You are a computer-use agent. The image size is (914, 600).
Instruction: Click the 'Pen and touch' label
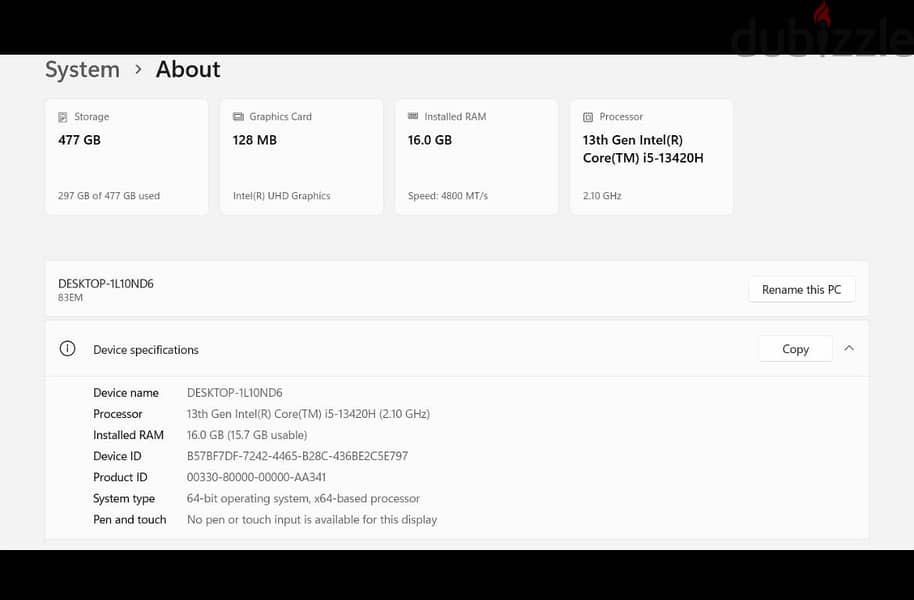129,520
